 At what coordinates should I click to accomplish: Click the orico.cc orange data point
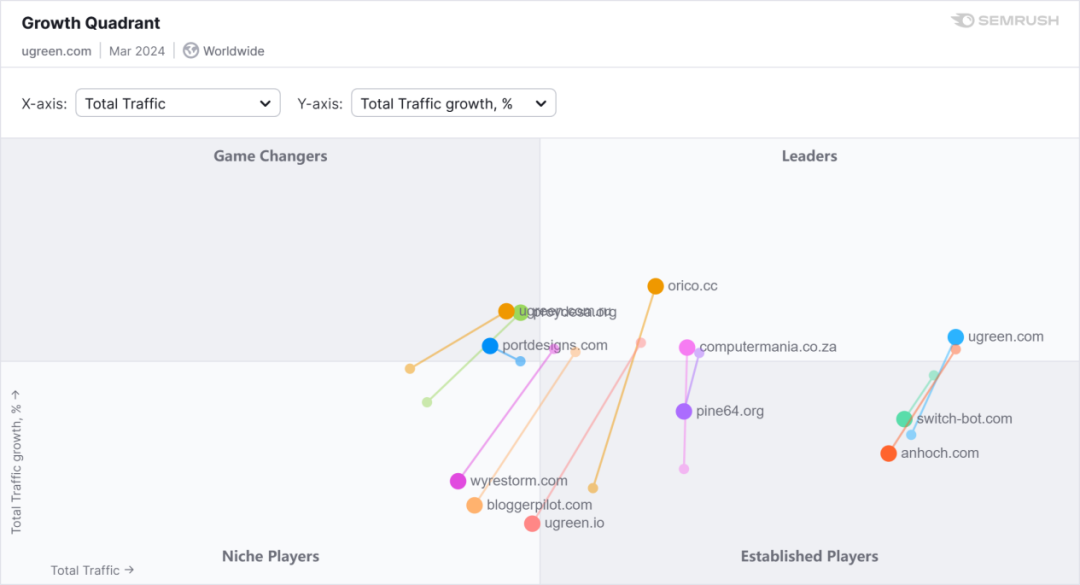tap(655, 286)
